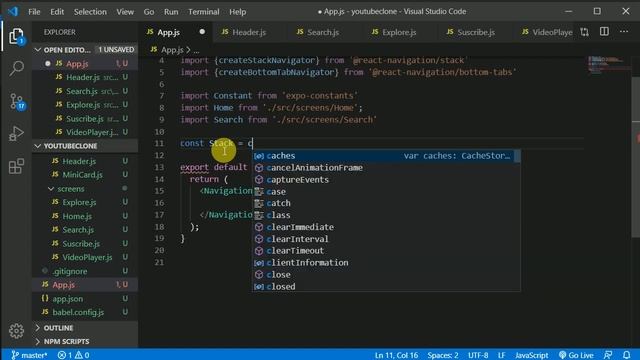Select the closed suggestion
The height and width of the screenshot is (360, 640).
(386, 286)
